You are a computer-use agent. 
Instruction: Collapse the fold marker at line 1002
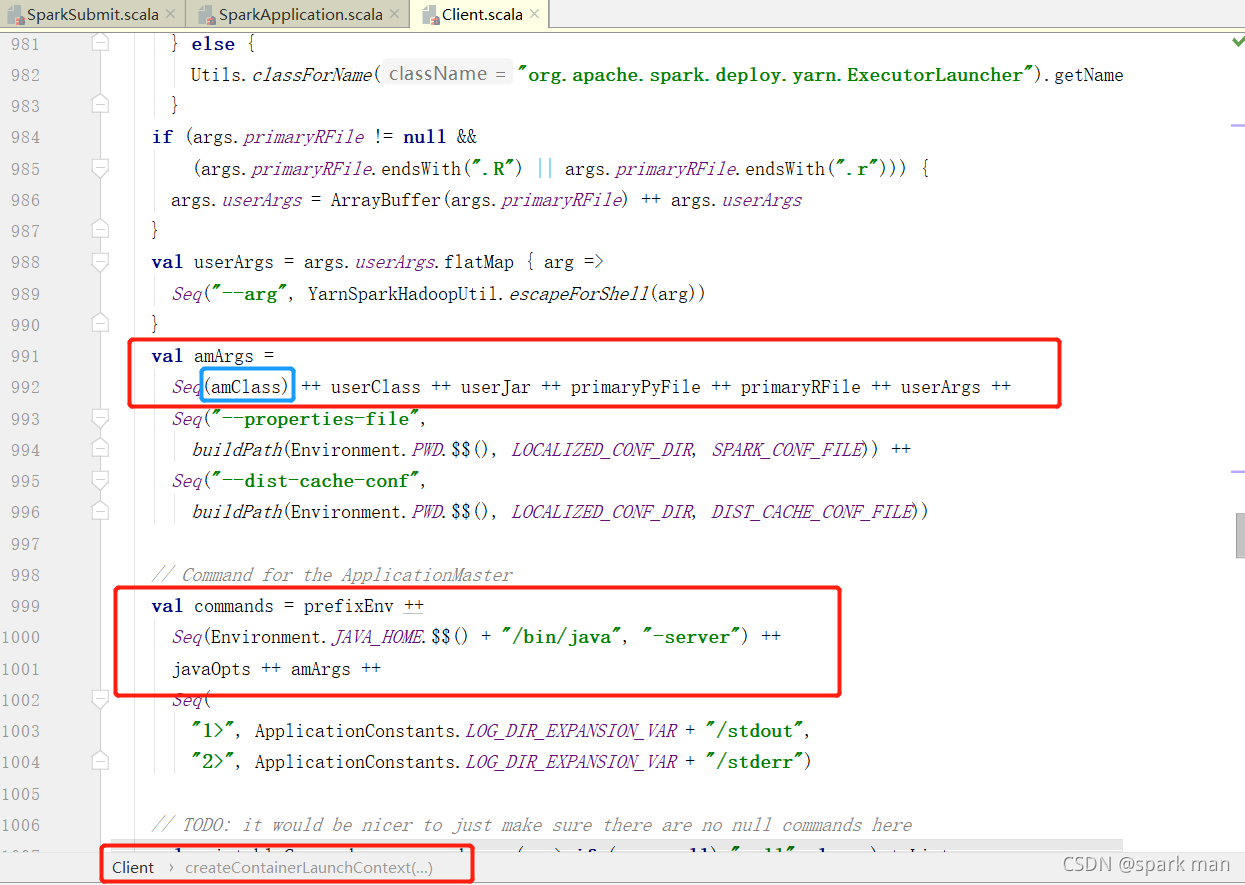[99, 699]
